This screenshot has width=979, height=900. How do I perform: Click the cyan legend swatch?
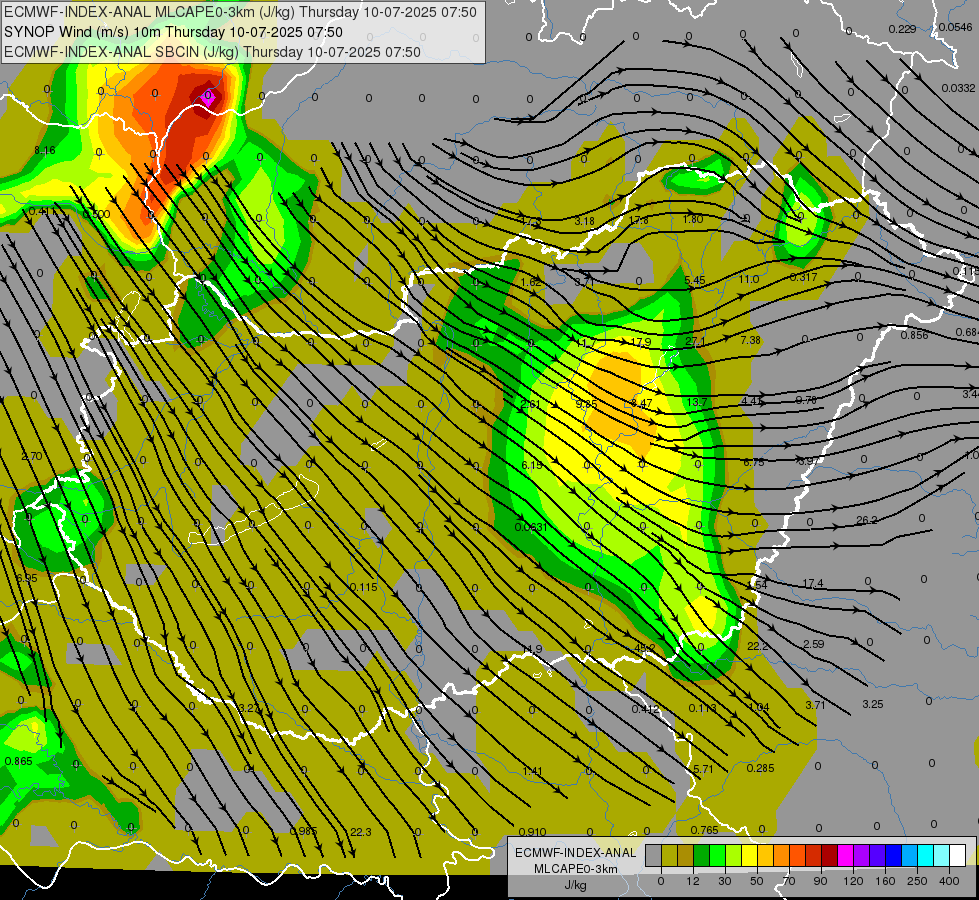[x=927, y=856]
